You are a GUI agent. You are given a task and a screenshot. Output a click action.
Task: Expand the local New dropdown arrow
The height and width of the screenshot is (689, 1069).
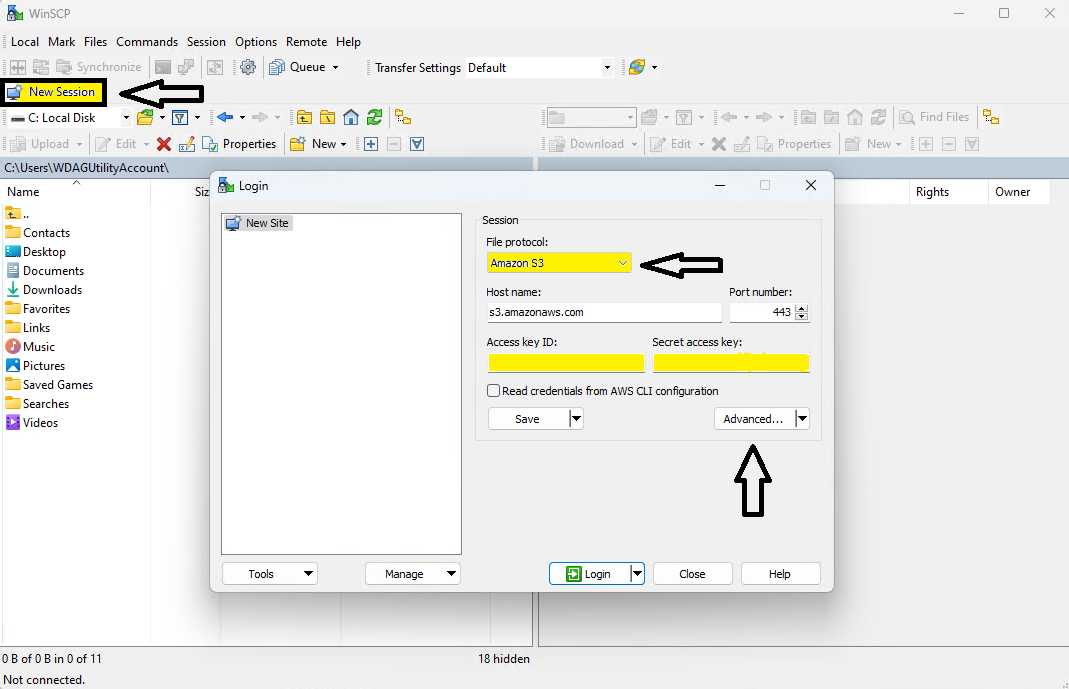point(343,144)
